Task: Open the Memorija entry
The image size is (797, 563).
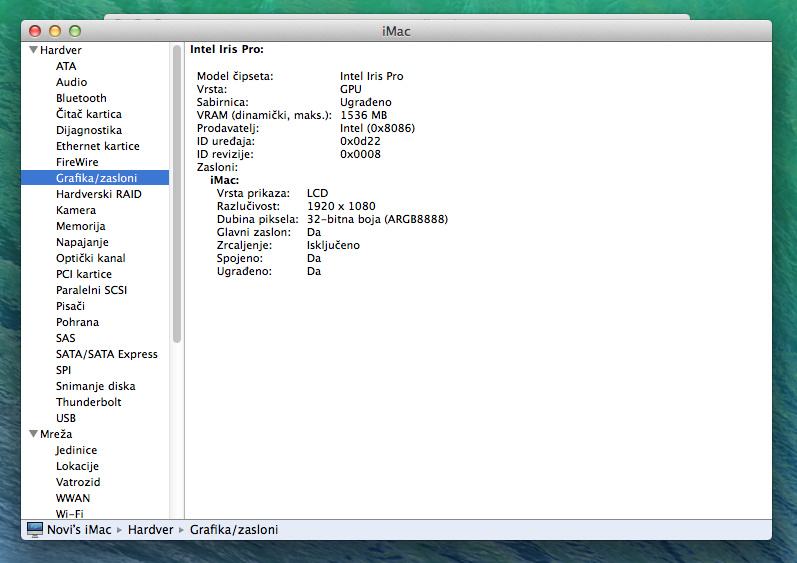Action: click(x=80, y=226)
